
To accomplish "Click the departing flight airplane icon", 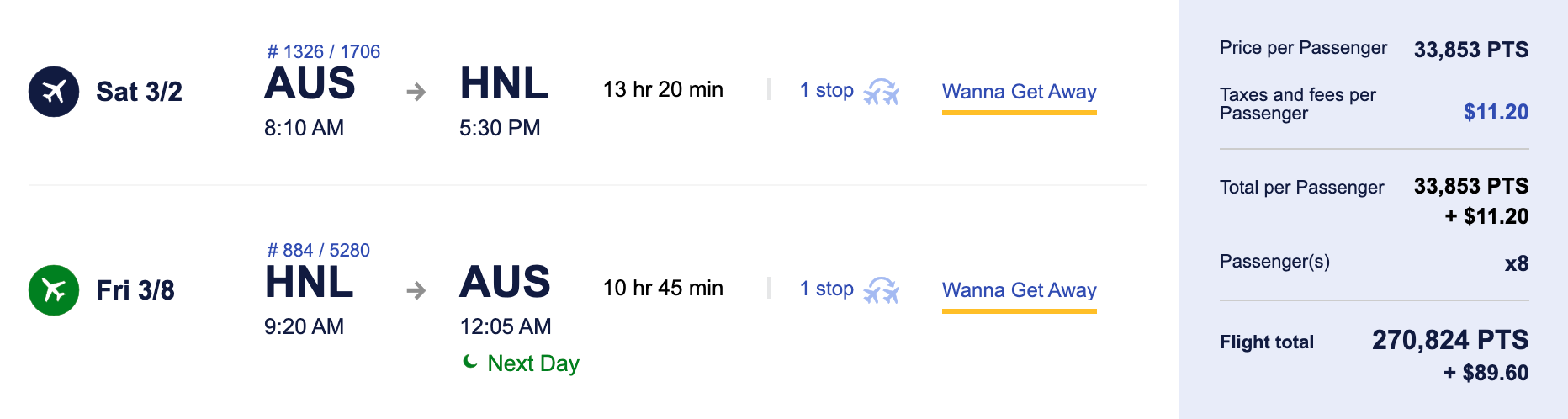I will pyautogui.click(x=54, y=92).
